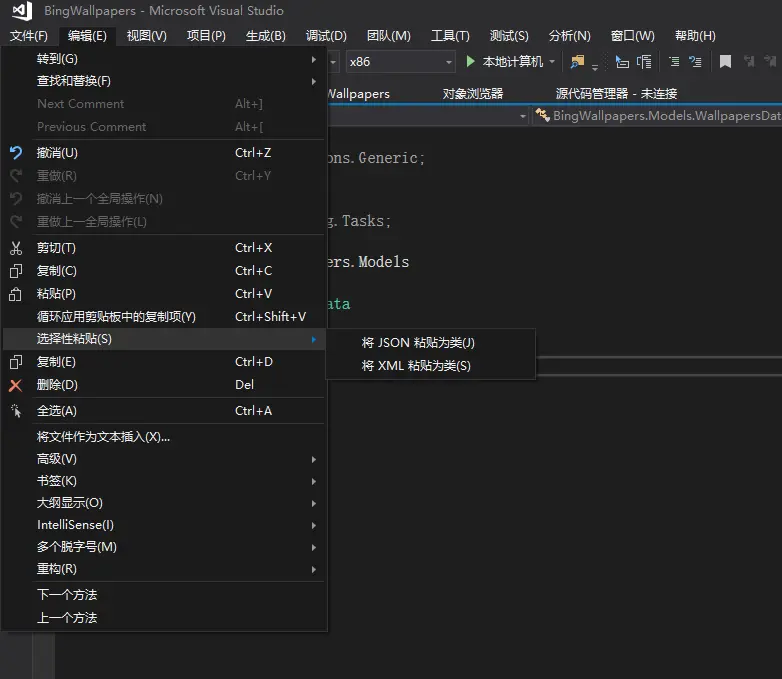
Task: Click the copy icon next to 复制(C)
Action: [16, 271]
